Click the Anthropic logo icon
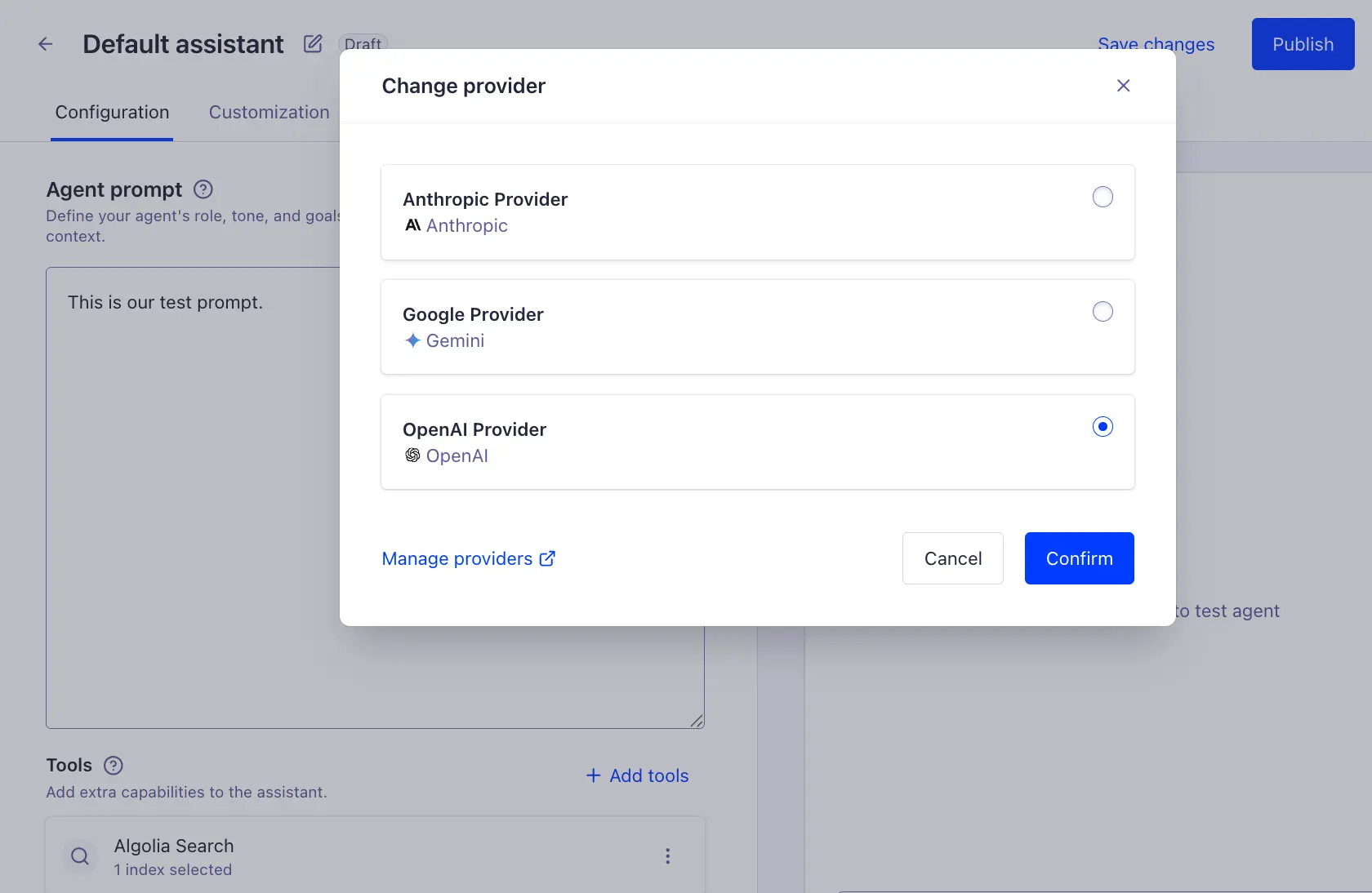Image resolution: width=1372 pixels, height=893 pixels. pyautogui.click(x=412, y=225)
